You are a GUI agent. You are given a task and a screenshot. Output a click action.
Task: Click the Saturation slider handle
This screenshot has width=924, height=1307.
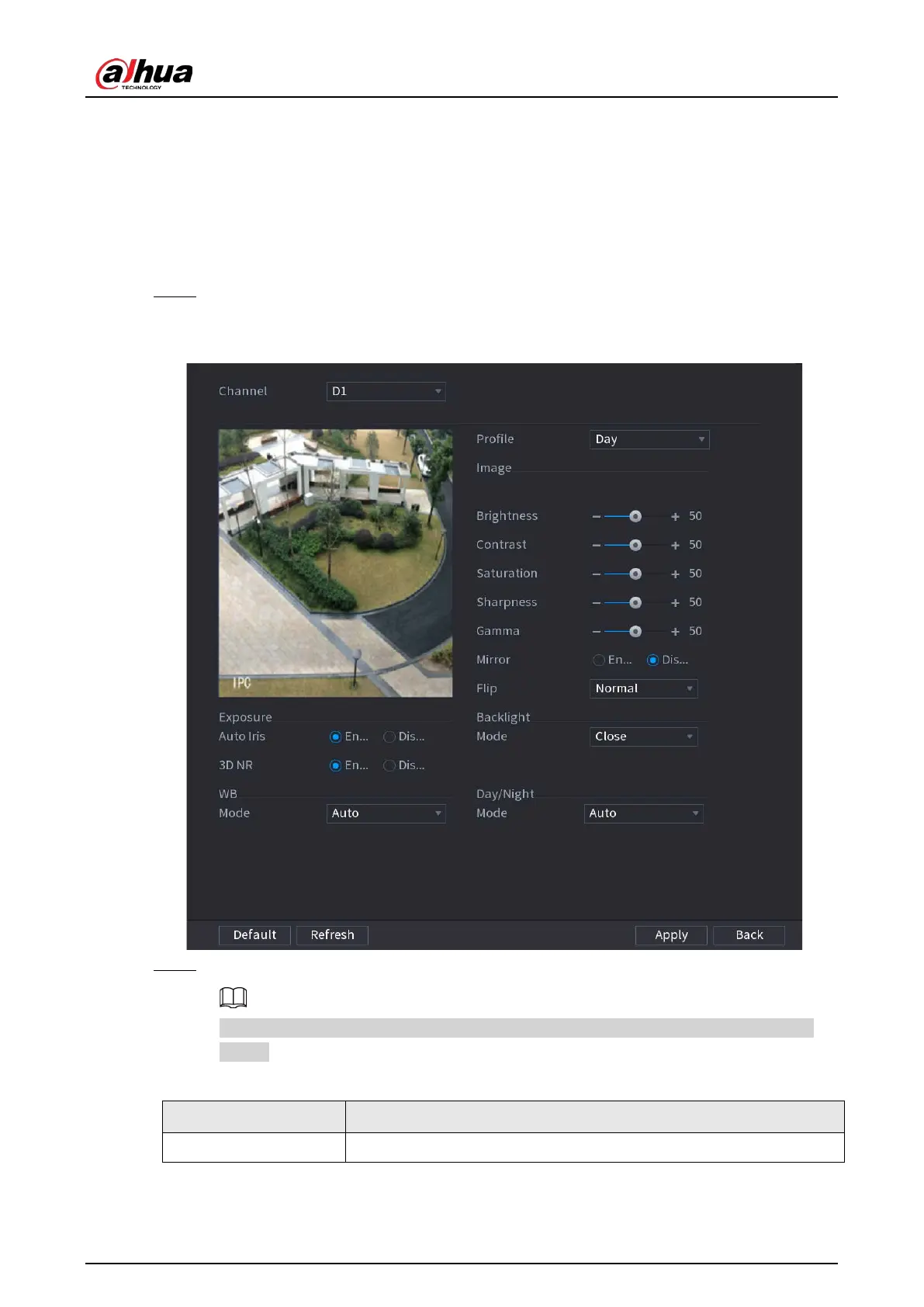click(635, 574)
